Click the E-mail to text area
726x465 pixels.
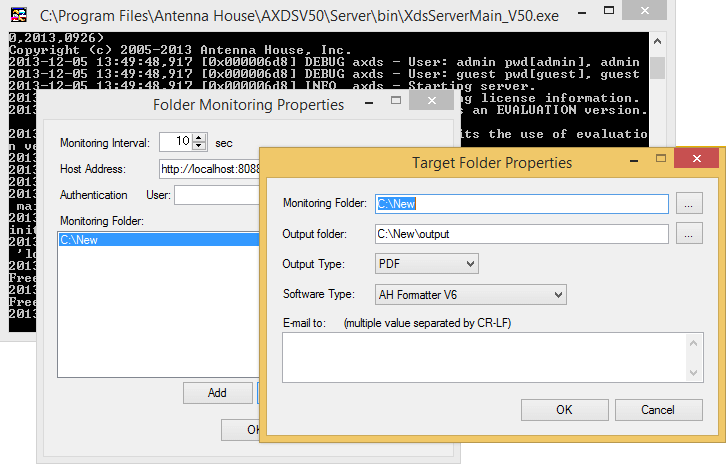[x=493, y=357]
